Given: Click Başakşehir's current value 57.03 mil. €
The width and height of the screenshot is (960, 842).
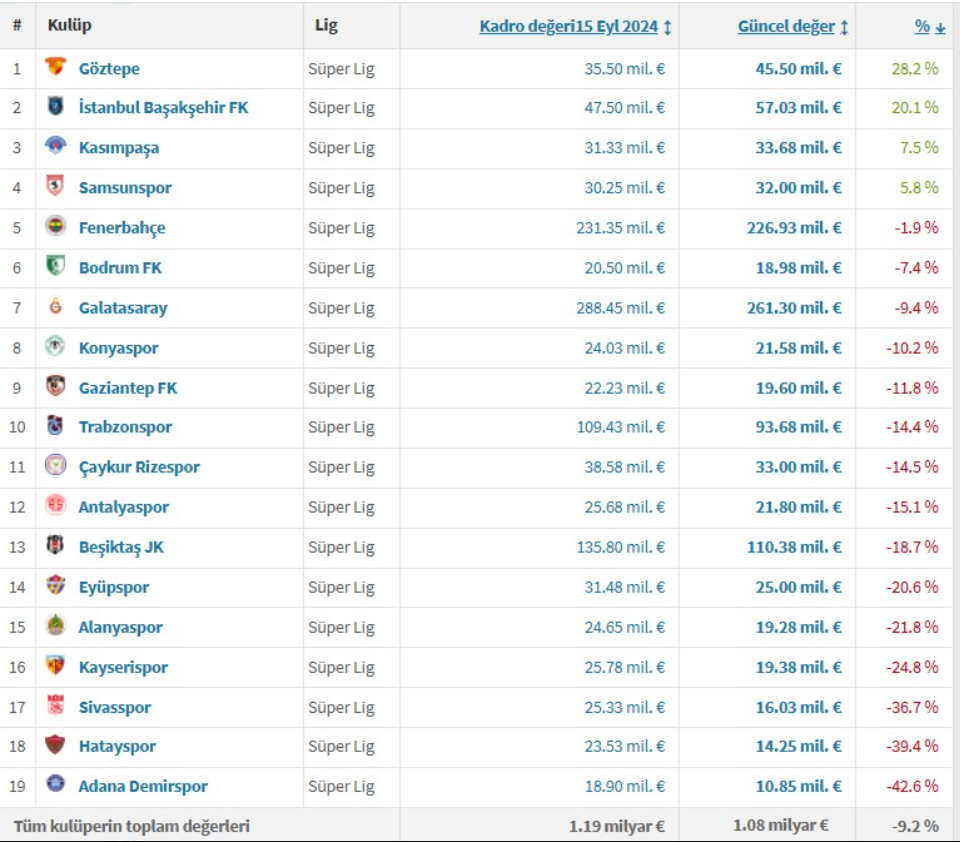Looking at the screenshot, I should coord(798,108).
